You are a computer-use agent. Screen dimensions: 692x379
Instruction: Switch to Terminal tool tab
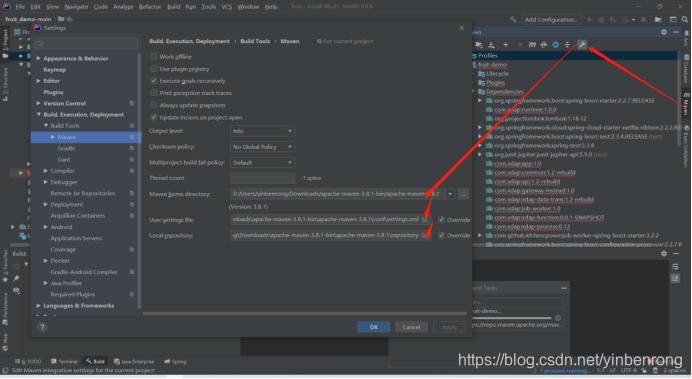(64, 361)
